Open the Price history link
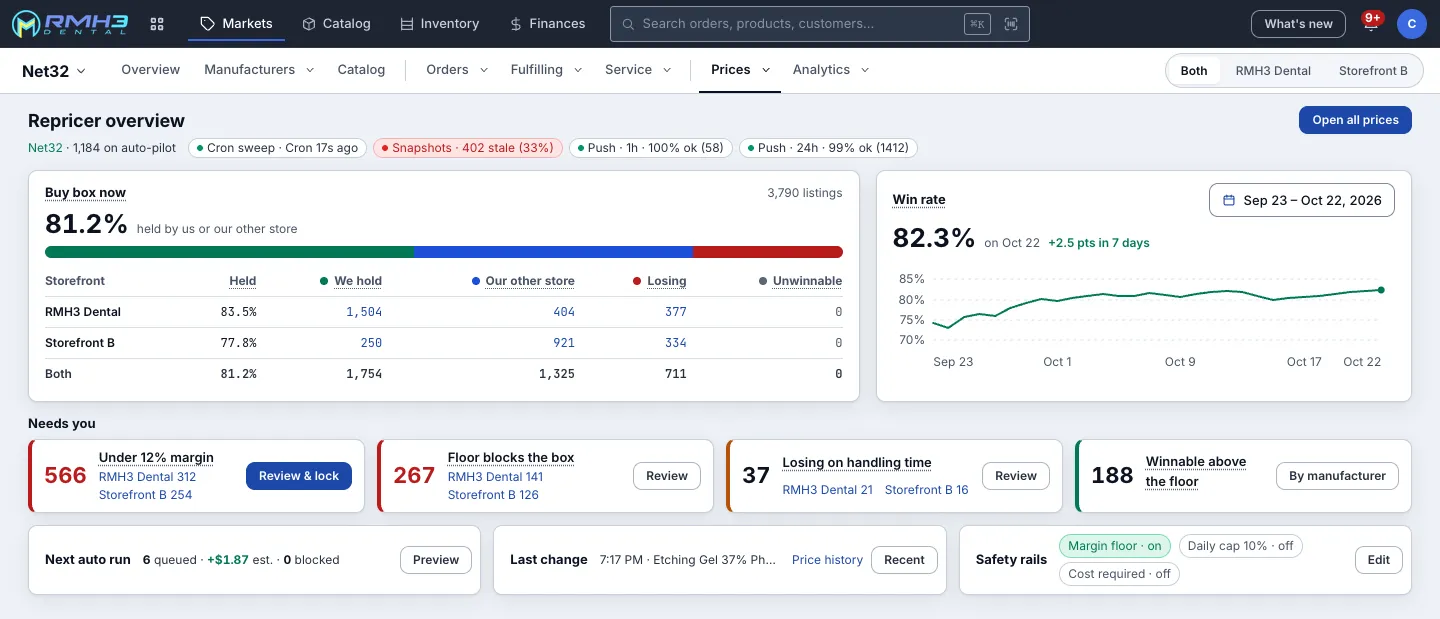The height and width of the screenshot is (619, 1440). tap(827, 560)
